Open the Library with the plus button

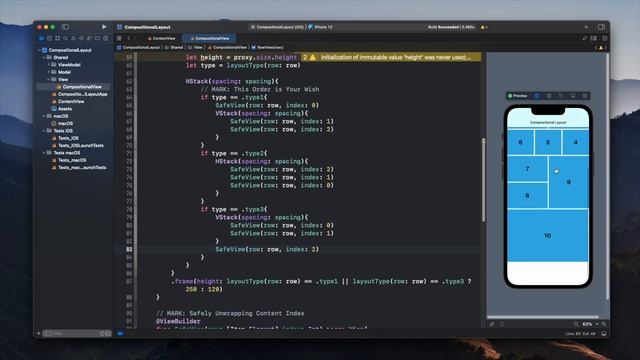coord(586,27)
